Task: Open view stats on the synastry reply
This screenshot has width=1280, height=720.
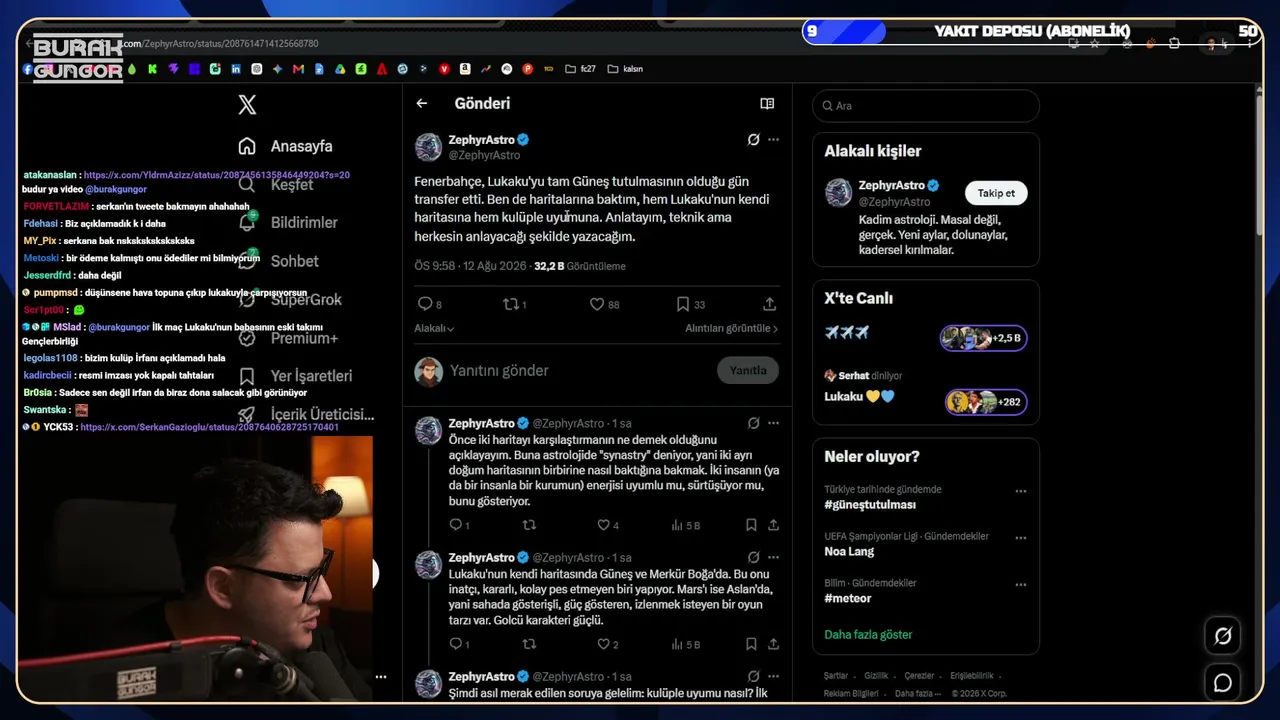Action: pyautogui.click(x=686, y=525)
